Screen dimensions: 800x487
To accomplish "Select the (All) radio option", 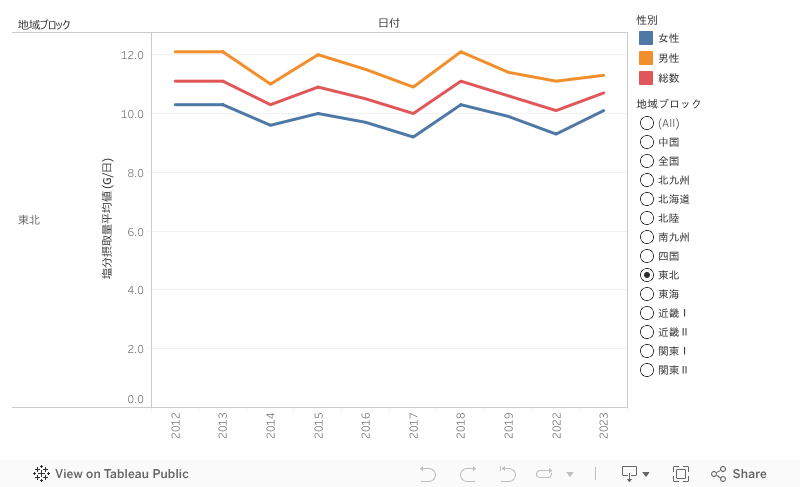I will tap(646, 123).
